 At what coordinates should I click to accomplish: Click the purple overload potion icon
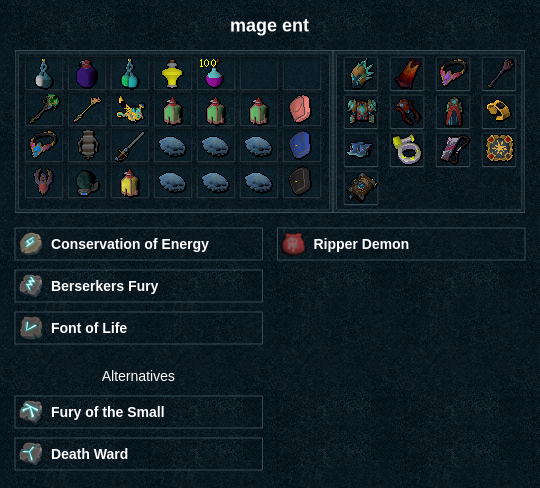tap(87, 74)
